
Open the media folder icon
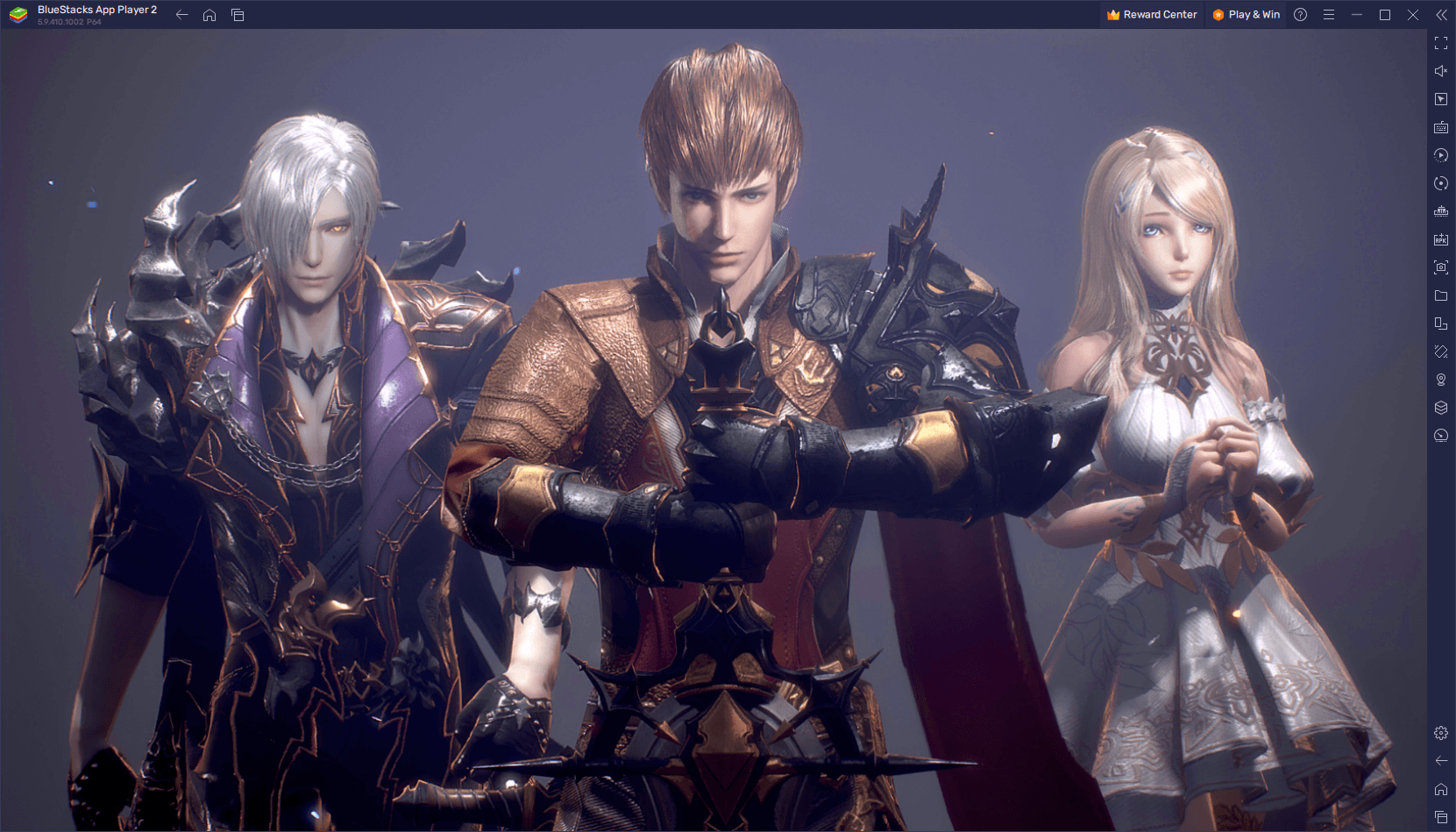point(1441,295)
